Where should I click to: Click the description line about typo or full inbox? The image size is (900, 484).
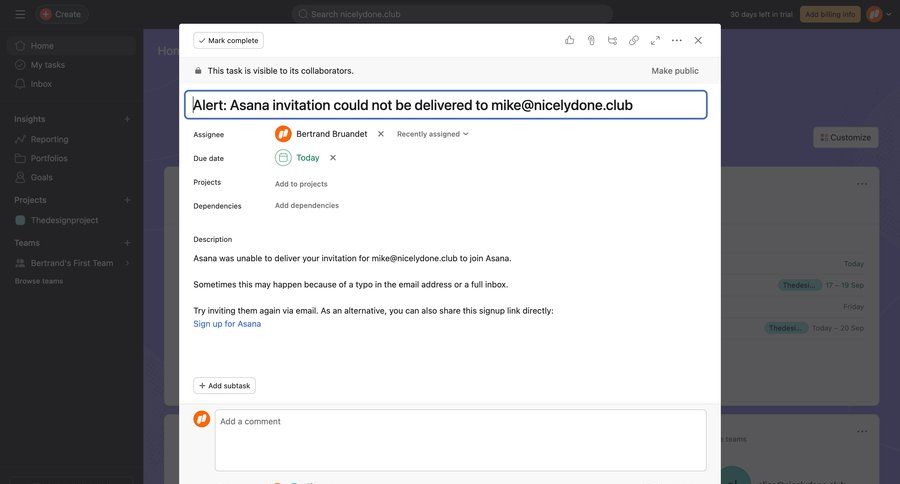click(351, 284)
